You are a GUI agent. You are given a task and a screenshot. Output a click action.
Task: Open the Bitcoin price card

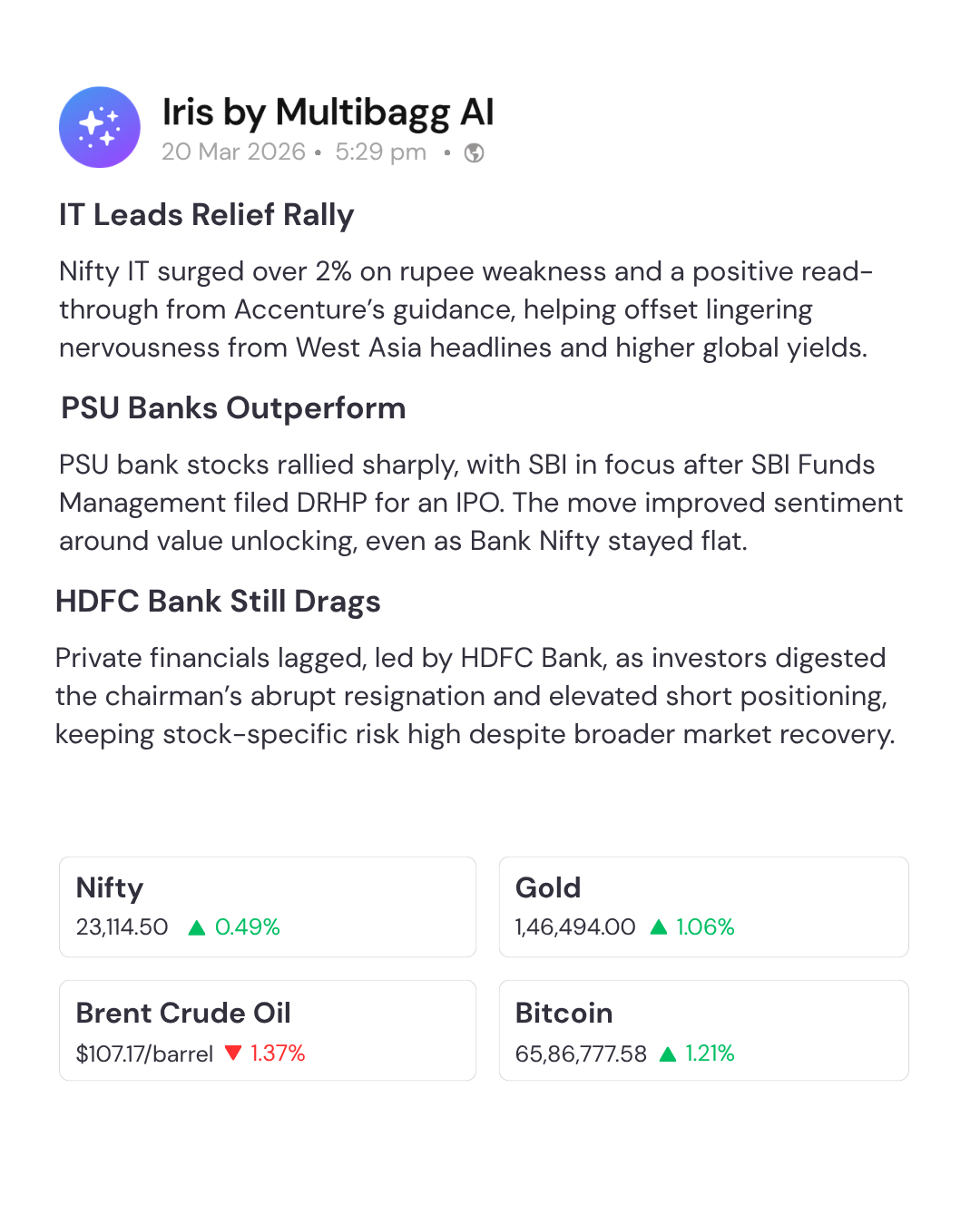point(703,1030)
